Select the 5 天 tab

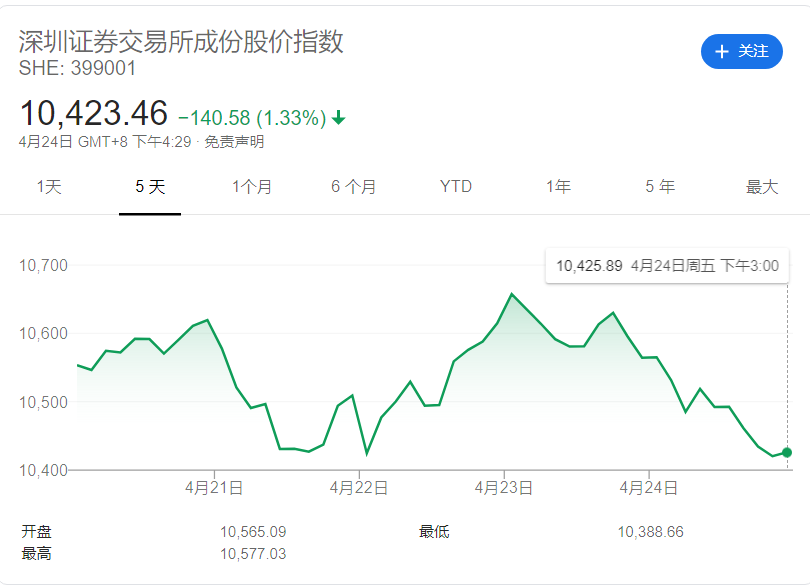click(150, 187)
